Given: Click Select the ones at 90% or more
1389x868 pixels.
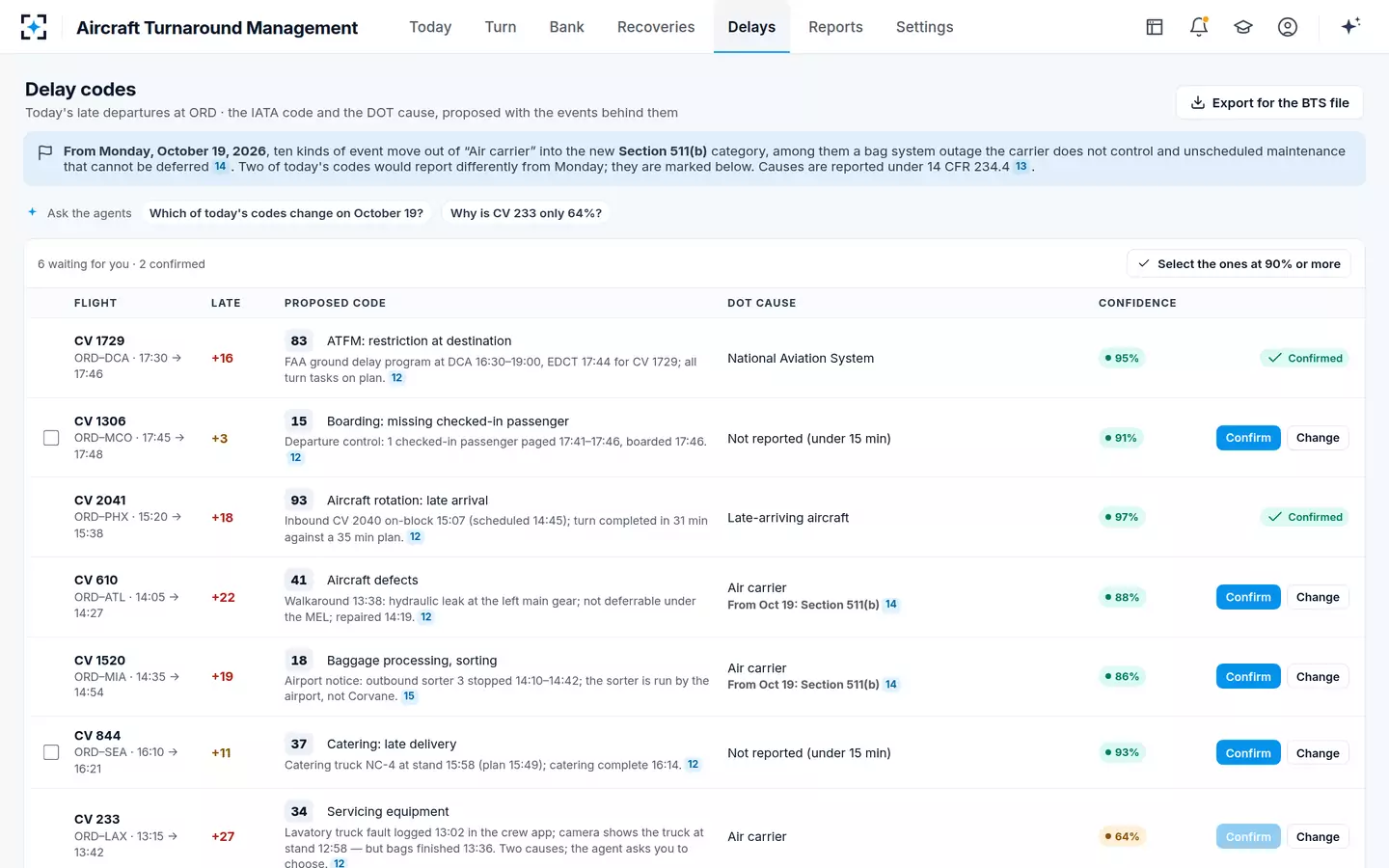Looking at the screenshot, I should [x=1239, y=264].
